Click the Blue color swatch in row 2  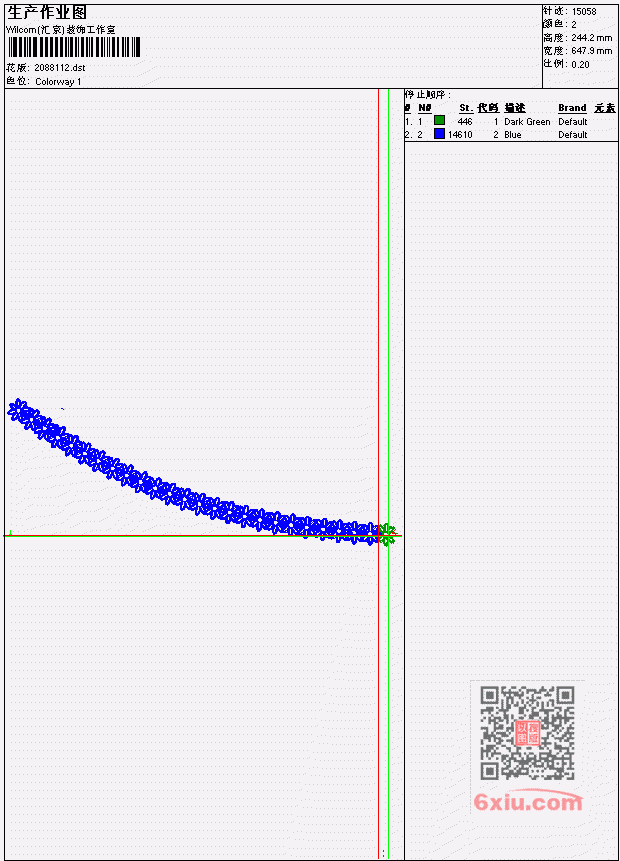(439, 133)
